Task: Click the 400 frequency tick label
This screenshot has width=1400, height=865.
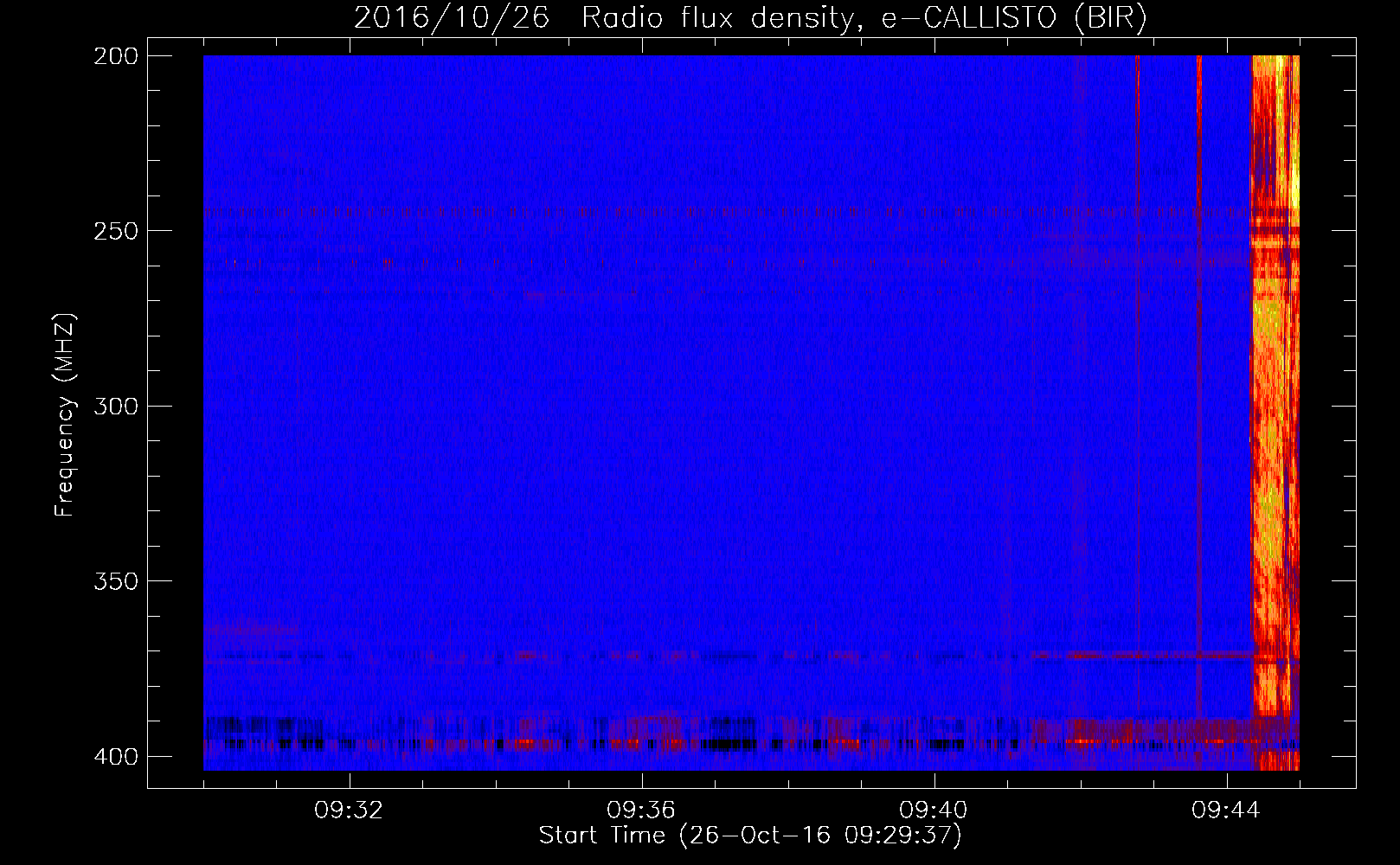Action: pyautogui.click(x=115, y=757)
